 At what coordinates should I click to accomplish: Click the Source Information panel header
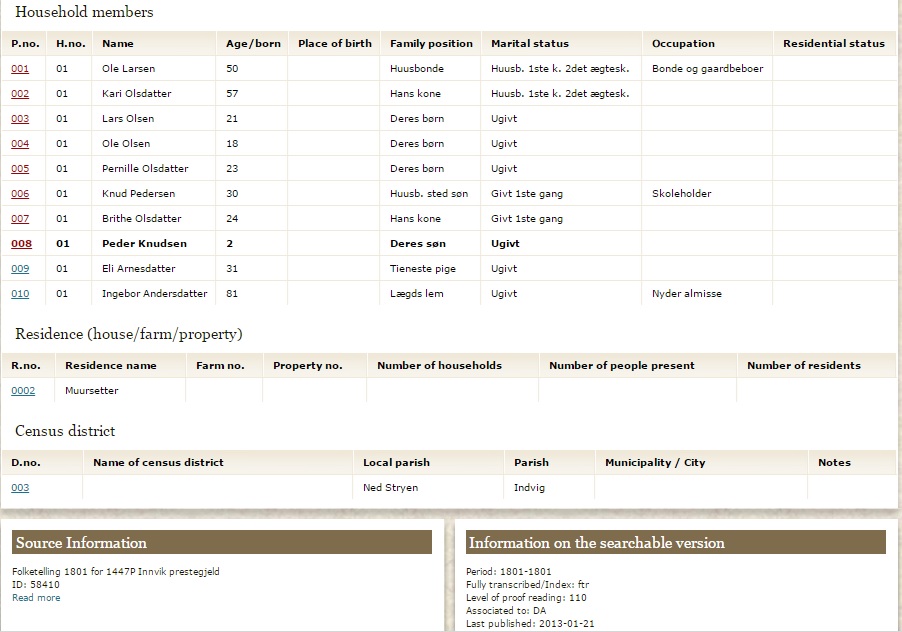[221, 542]
